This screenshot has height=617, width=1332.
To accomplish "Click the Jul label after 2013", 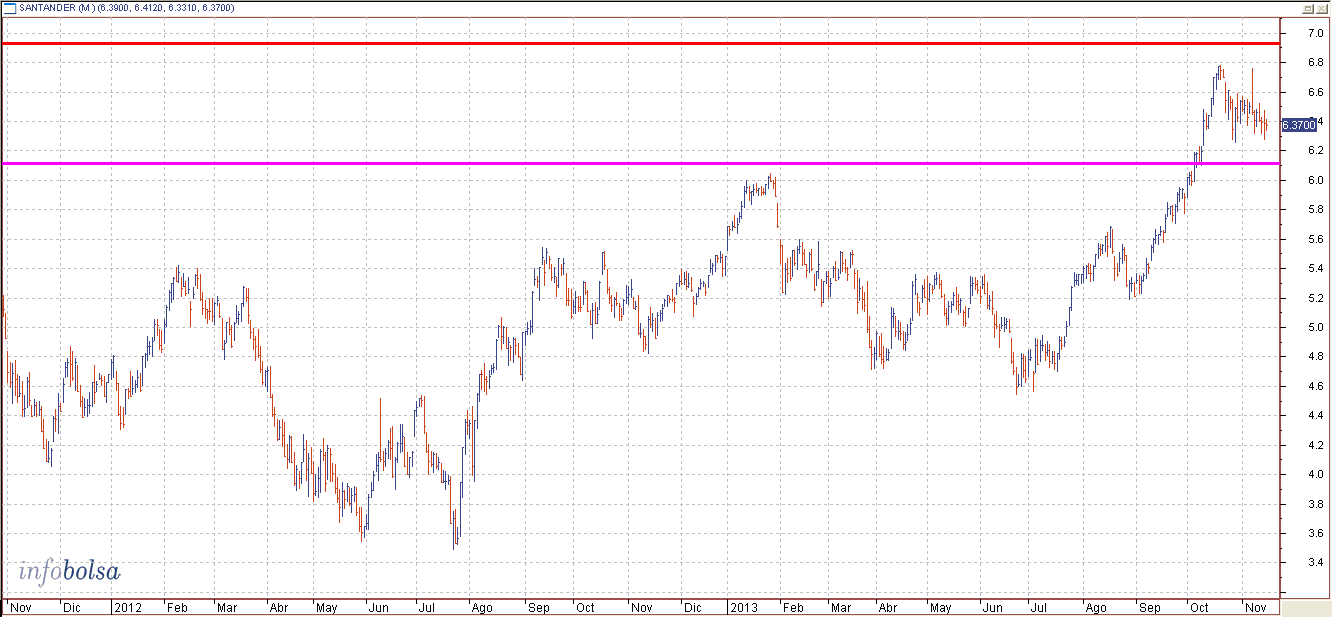I will click(1037, 607).
